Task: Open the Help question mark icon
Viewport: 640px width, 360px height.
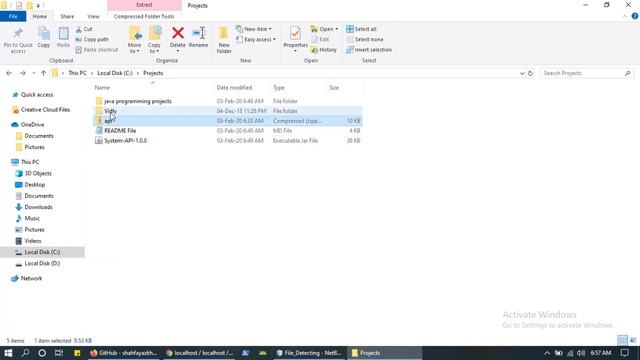Action: (x=635, y=16)
